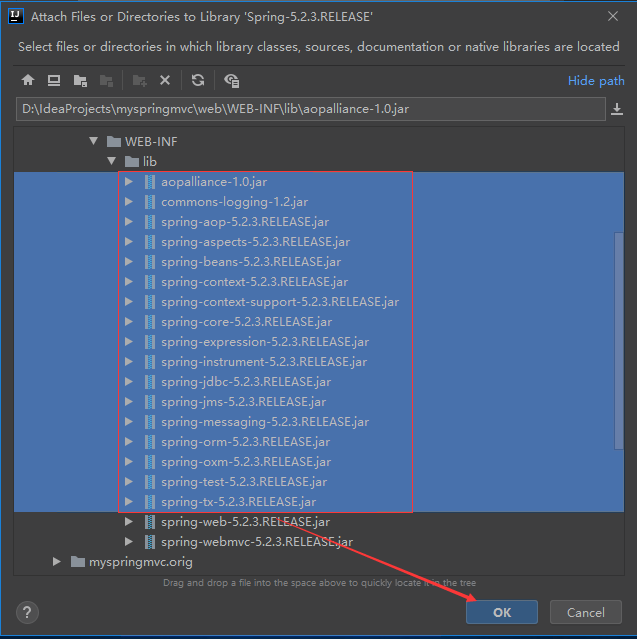Select spring-webmvc-5.2.3.RELEASE.jar file name
Viewport: 637px width, 639px height.
click(257, 542)
